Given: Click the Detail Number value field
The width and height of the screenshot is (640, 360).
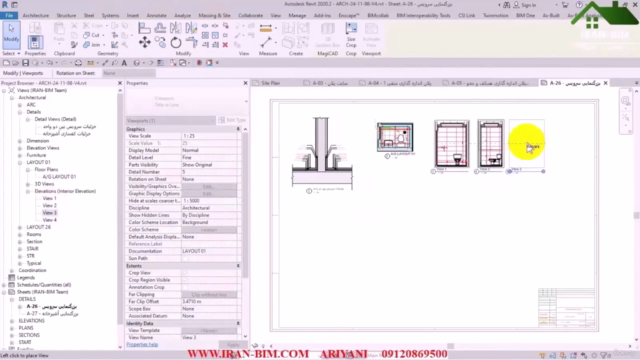Looking at the screenshot, I should [209, 172].
